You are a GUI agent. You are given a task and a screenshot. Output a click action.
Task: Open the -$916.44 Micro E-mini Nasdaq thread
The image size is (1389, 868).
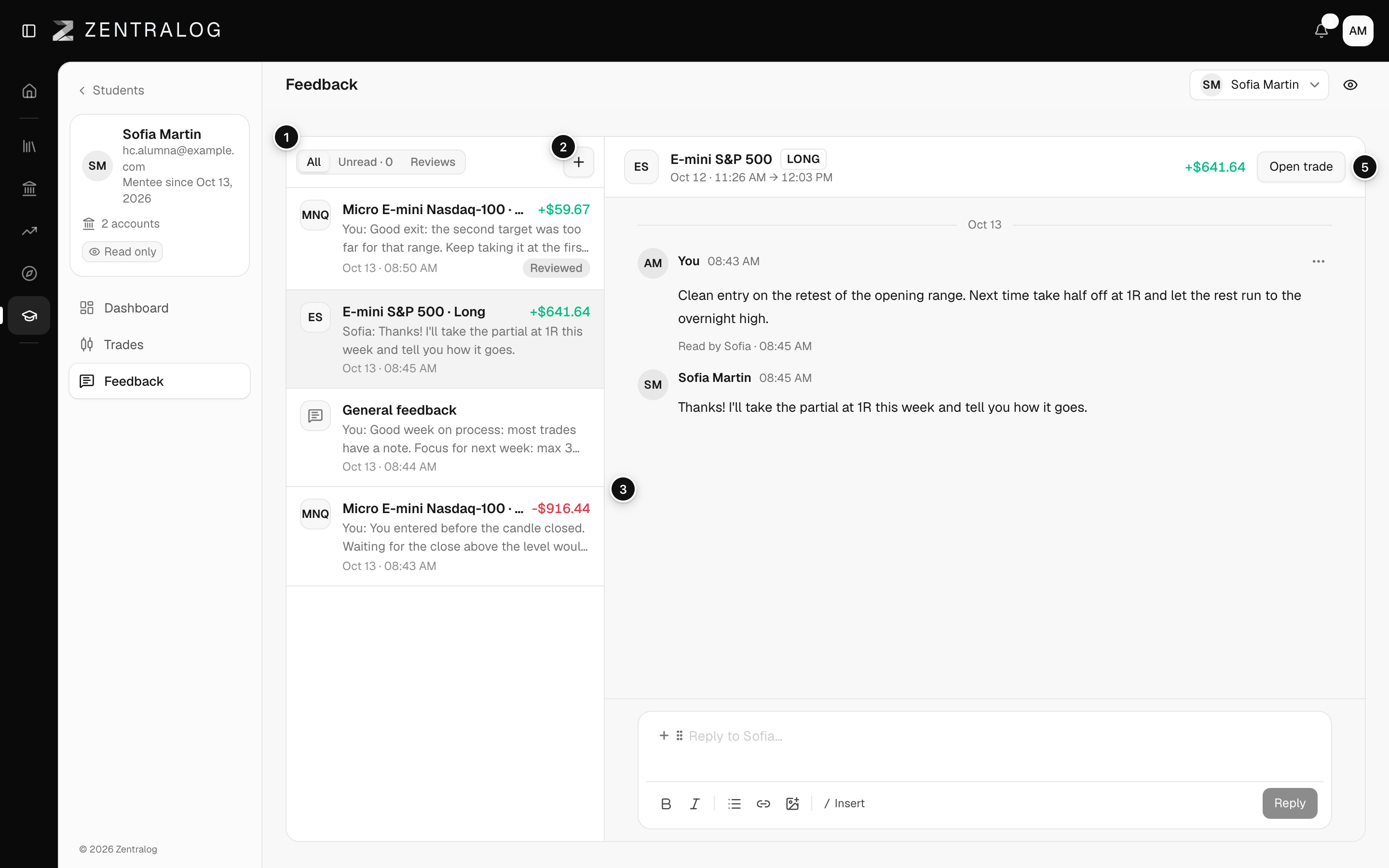coord(445,536)
